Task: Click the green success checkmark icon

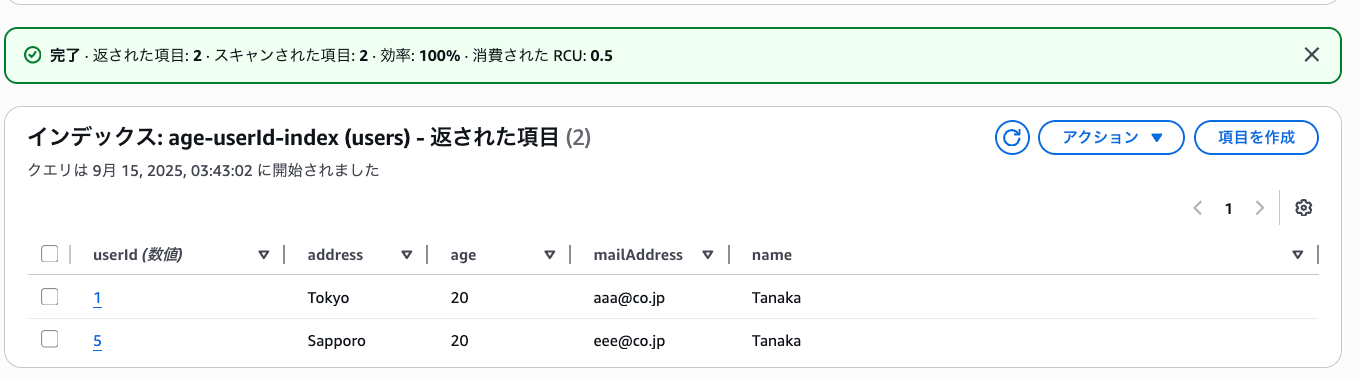Action: coord(33,55)
